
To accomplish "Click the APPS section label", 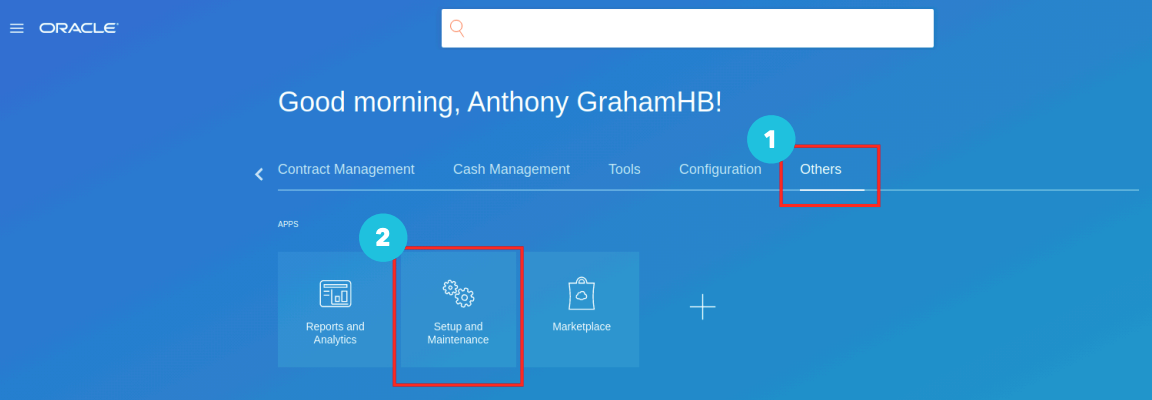I will (x=288, y=224).
